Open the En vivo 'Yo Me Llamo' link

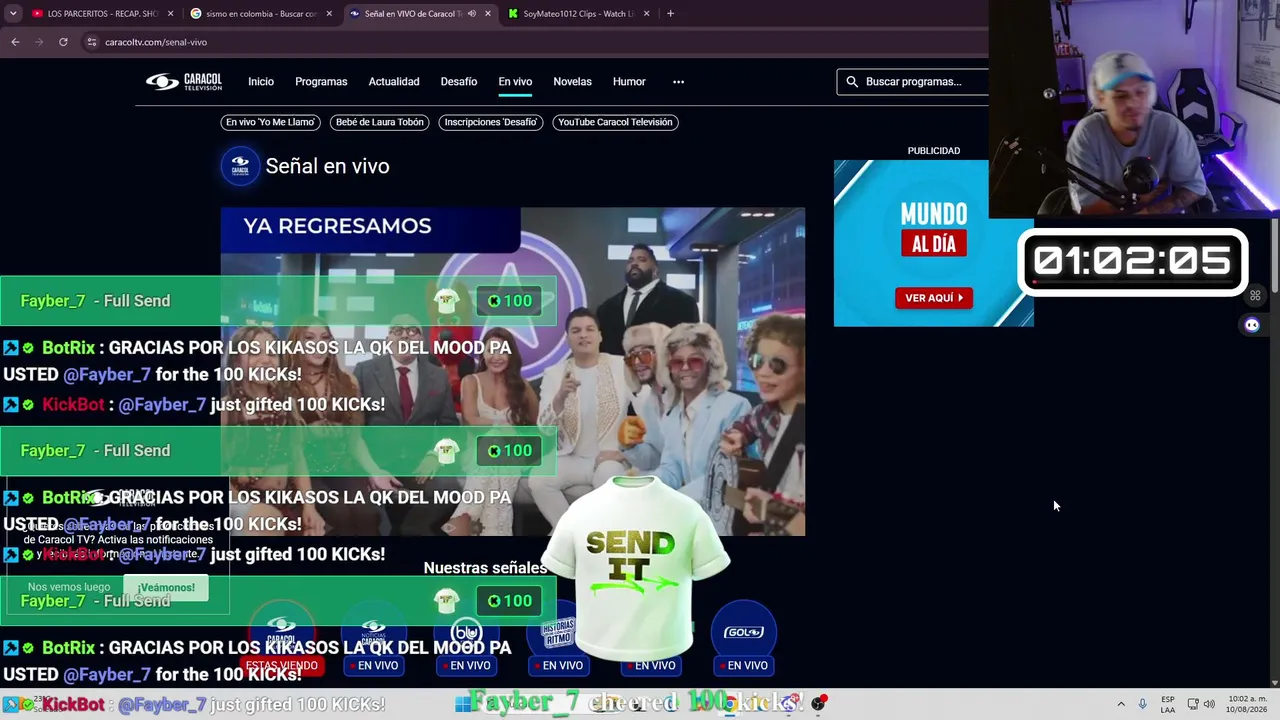pos(270,122)
